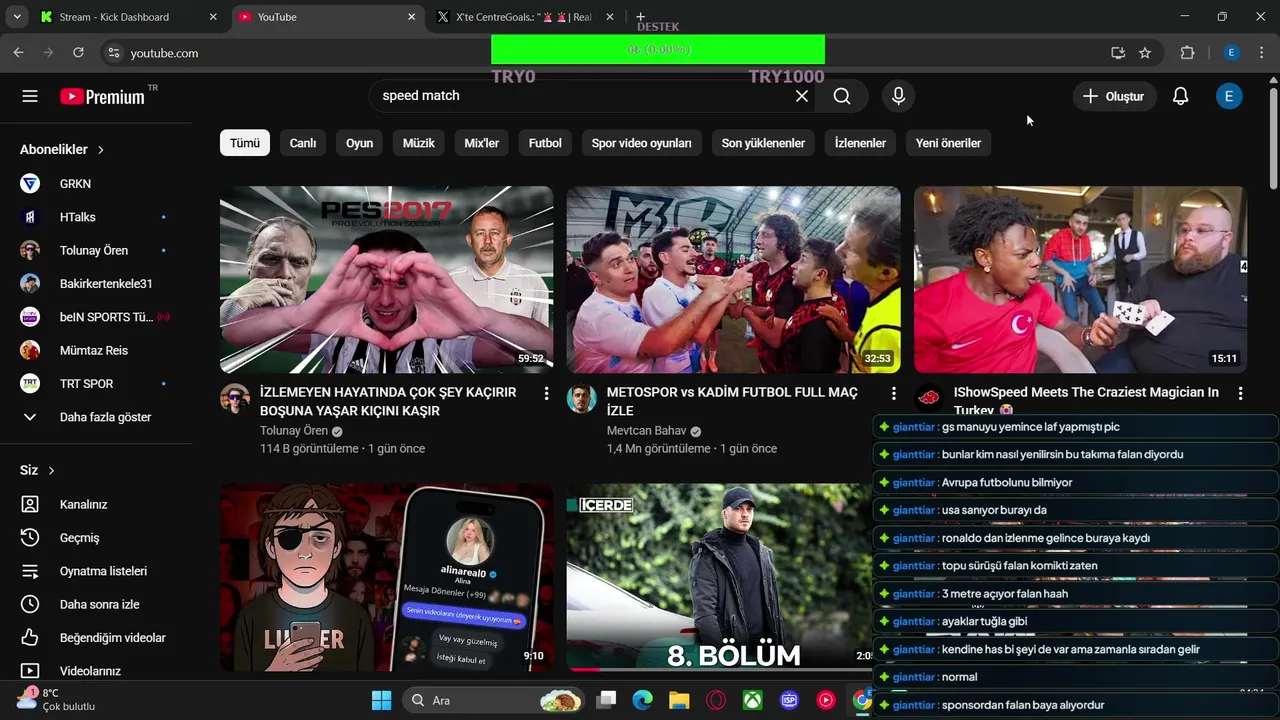1280x720 pixels.
Task: Open the Tolunay Ören channel avatar under first video
Action: [235, 398]
